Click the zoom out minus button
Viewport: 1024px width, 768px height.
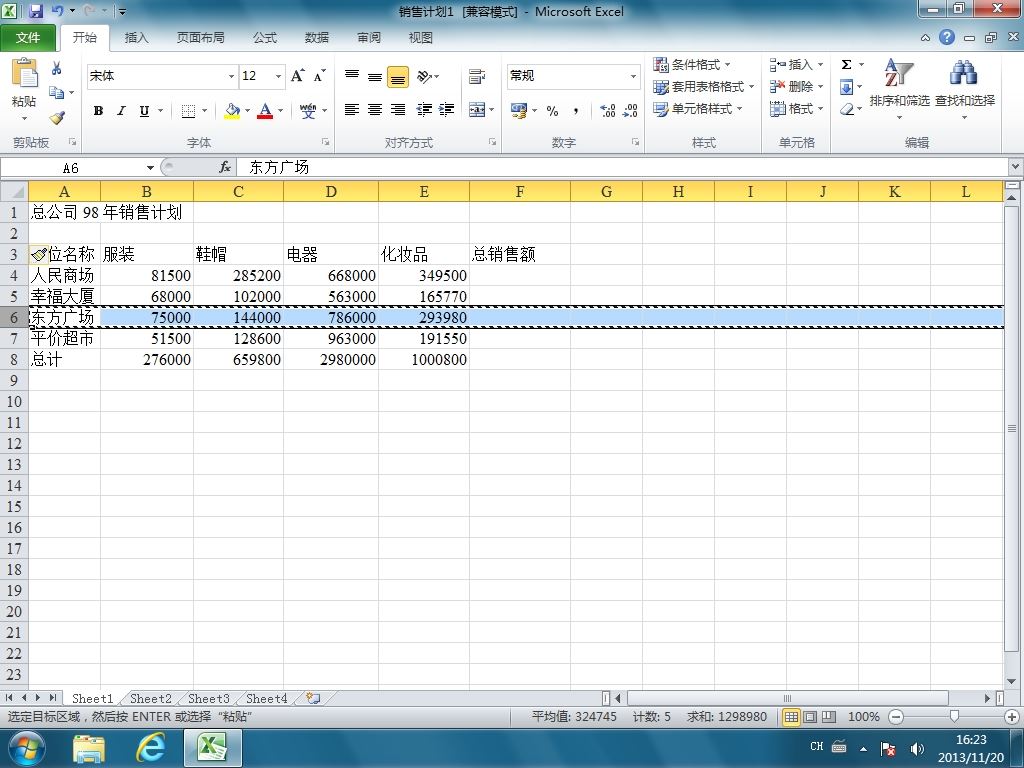[x=896, y=717]
